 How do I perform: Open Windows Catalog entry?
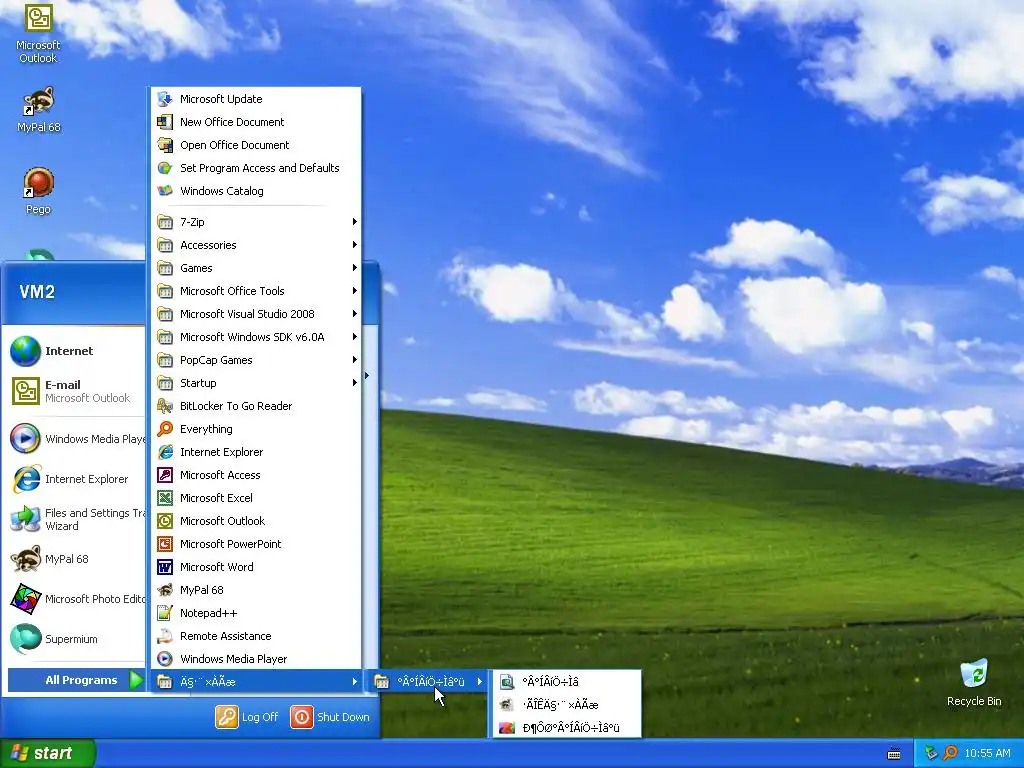255,191
